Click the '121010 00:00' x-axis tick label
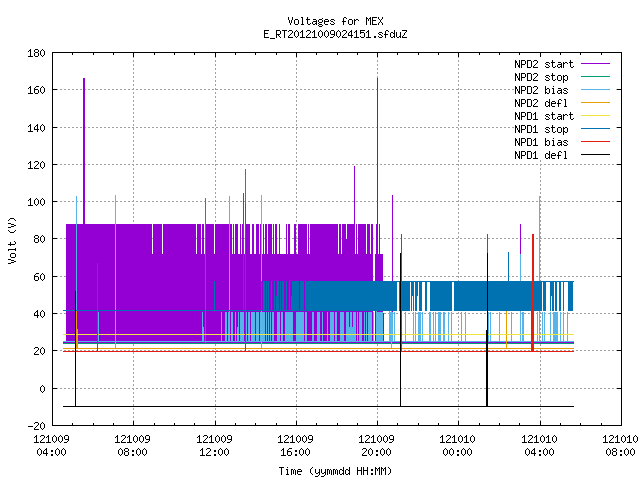The height and width of the screenshot is (480, 640). coord(458,446)
